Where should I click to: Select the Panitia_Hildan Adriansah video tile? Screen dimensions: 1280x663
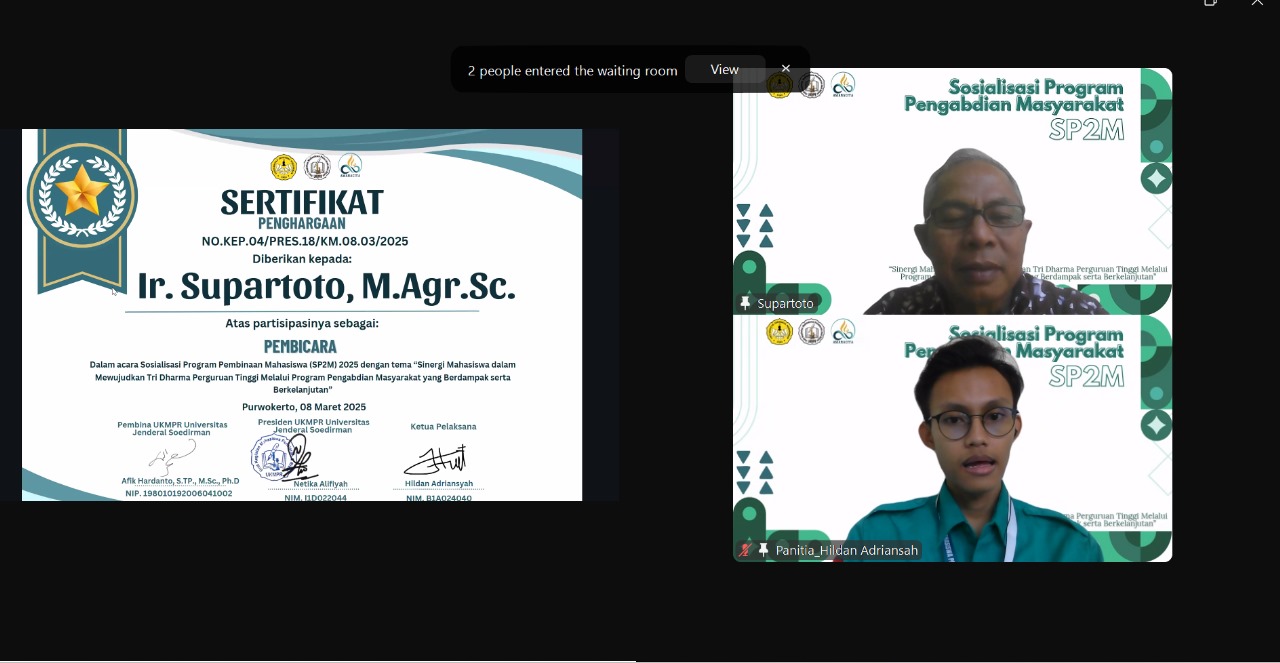tap(952, 439)
